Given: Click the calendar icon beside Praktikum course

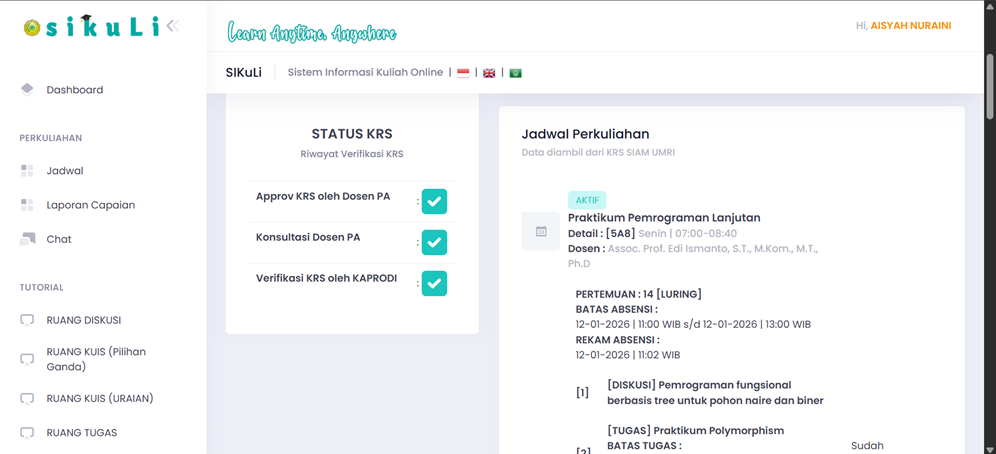Looking at the screenshot, I should pyautogui.click(x=541, y=231).
